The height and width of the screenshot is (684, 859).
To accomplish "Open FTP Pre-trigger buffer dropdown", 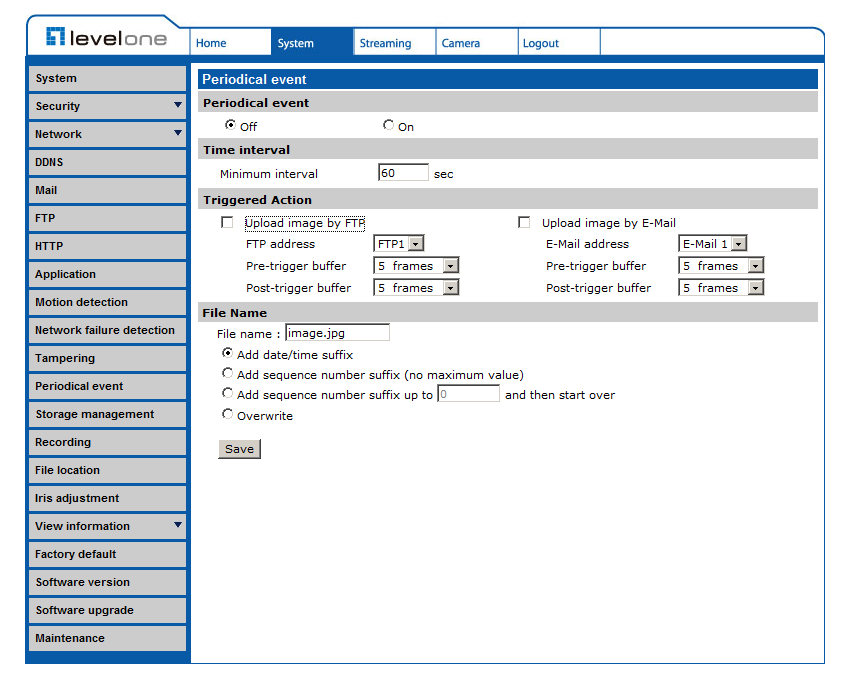I will (x=416, y=266).
